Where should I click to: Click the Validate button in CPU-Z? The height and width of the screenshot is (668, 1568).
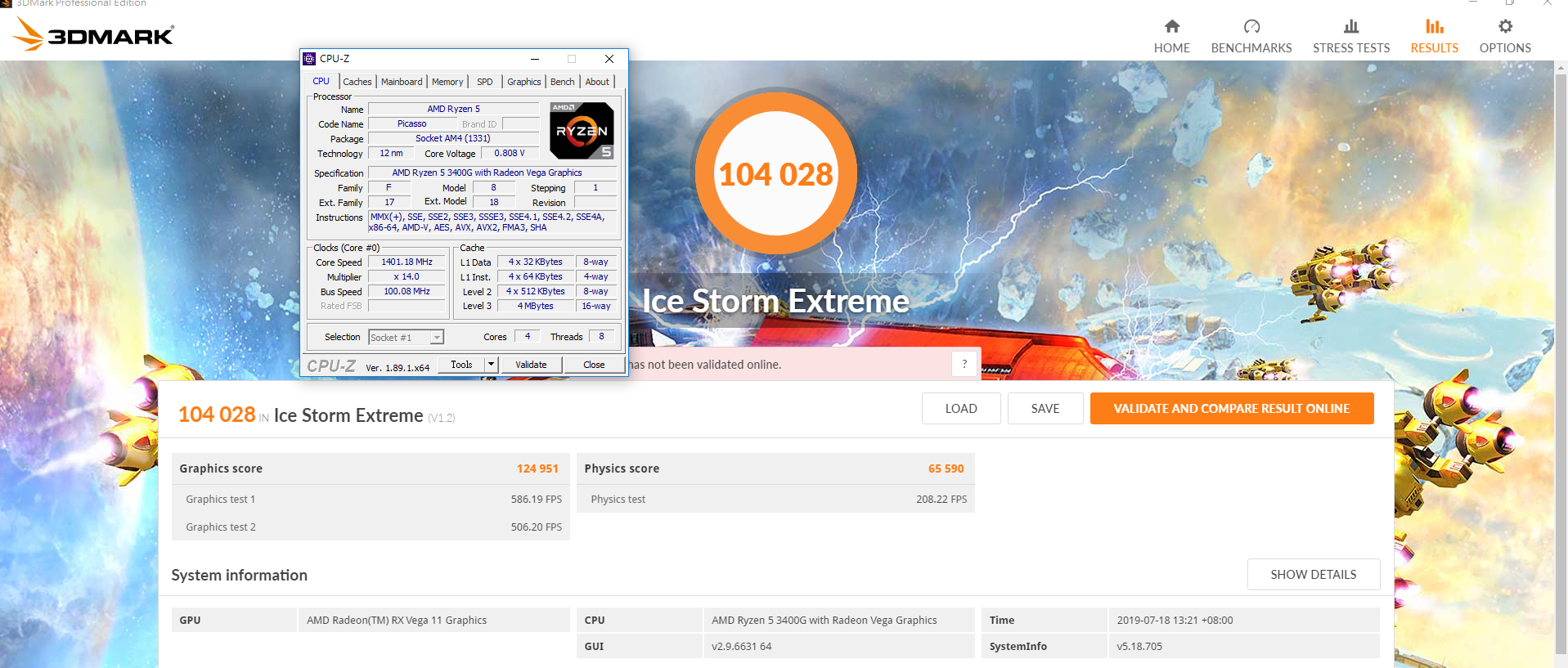[x=531, y=365]
